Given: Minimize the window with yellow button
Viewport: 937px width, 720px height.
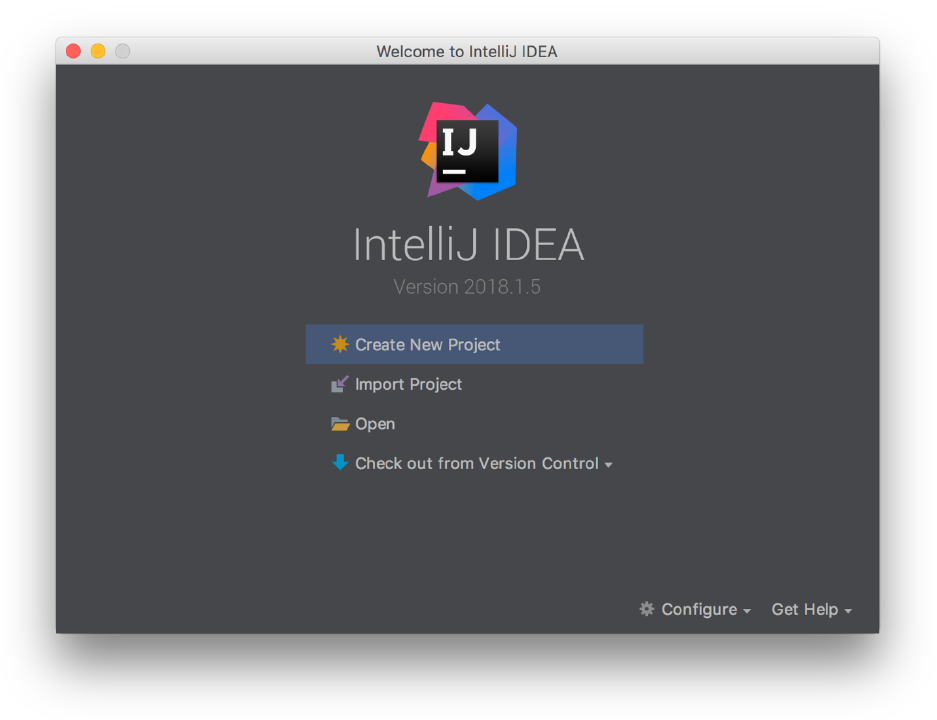Looking at the screenshot, I should 98,51.
